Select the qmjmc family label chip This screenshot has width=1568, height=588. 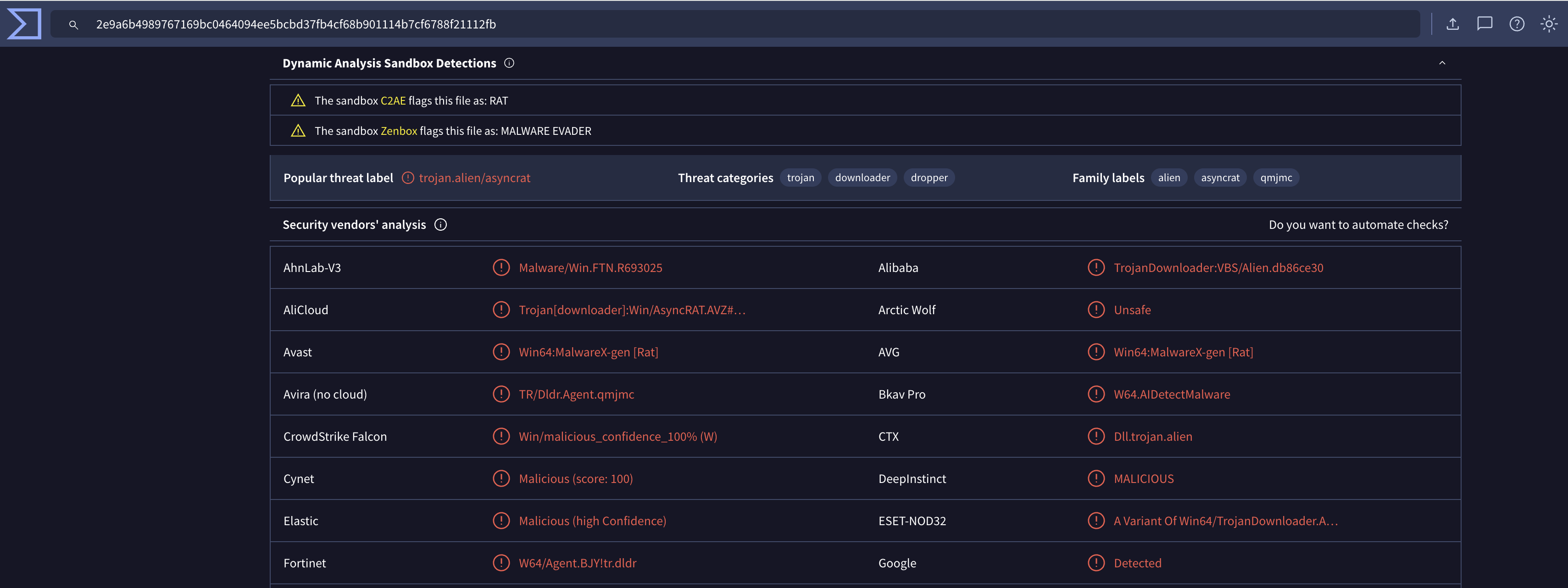tap(1276, 178)
